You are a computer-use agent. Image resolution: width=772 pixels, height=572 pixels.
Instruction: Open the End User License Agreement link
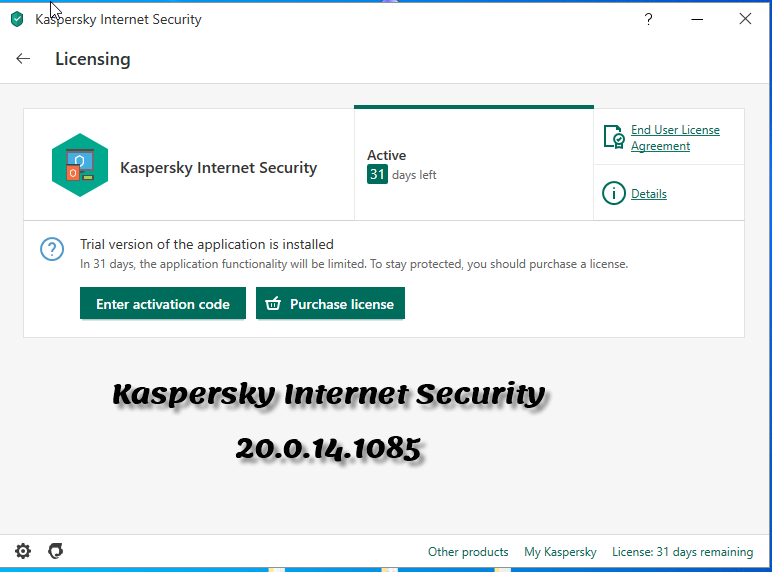pyautogui.click(x=675, y=138)
